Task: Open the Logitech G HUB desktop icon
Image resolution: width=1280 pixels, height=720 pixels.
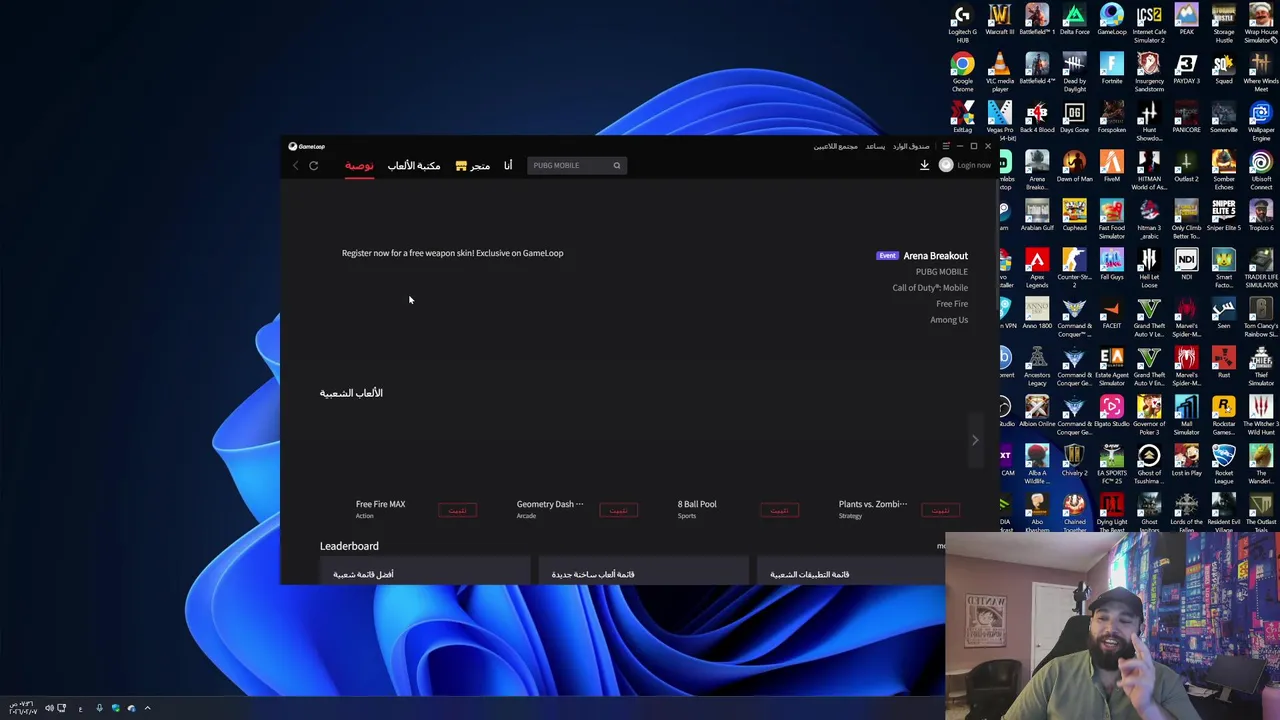Action: coord(962,24)
